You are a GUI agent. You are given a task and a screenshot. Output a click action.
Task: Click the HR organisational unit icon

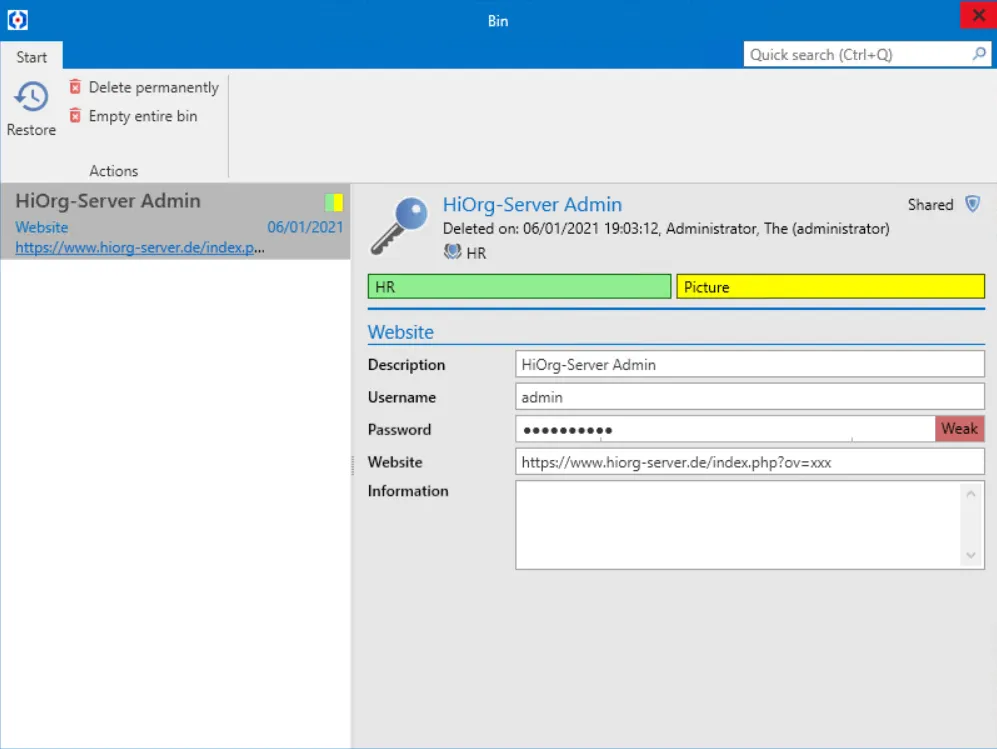click(x=452, y=252)
